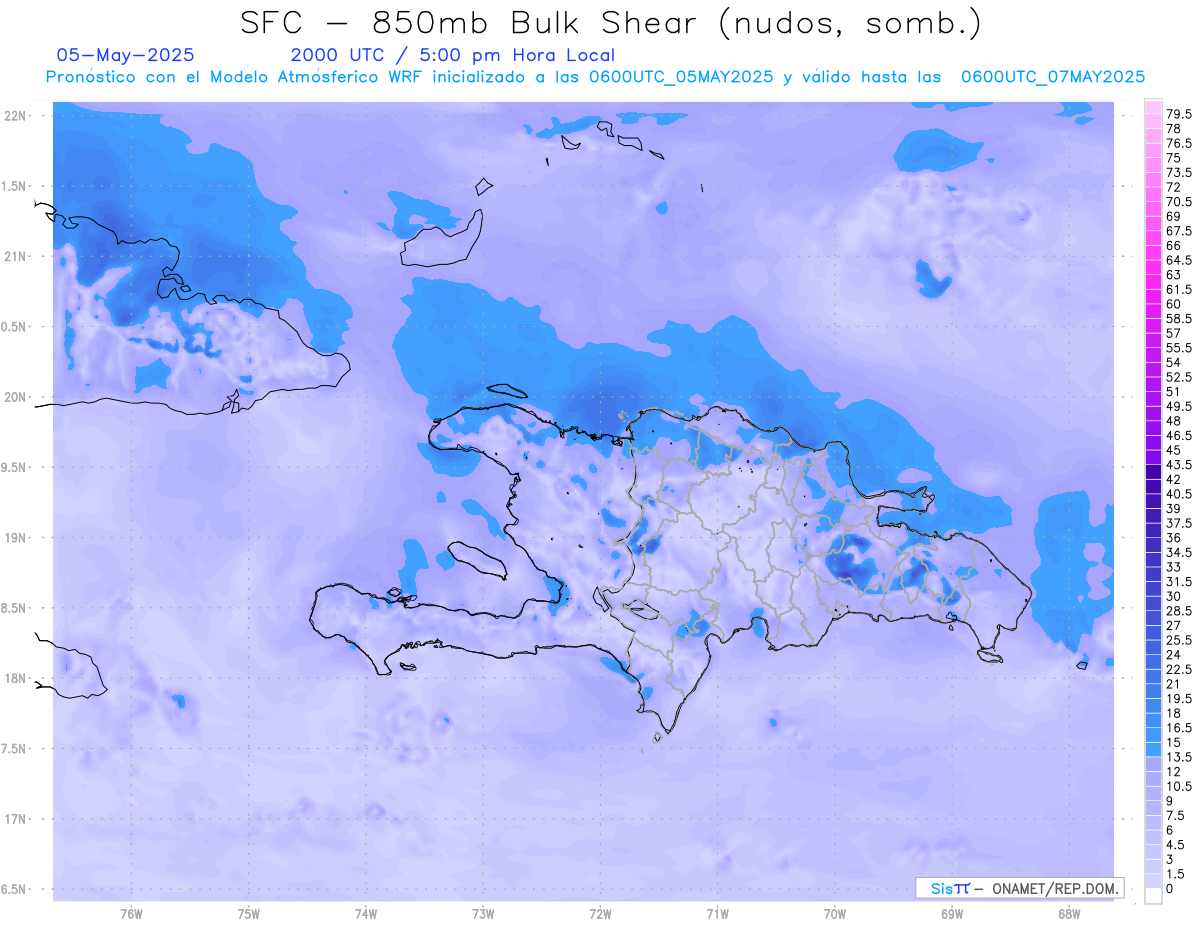The image size is (1200, 927).
Task: Click the '4.5' value on the color scale
Action: [1176, 845]
